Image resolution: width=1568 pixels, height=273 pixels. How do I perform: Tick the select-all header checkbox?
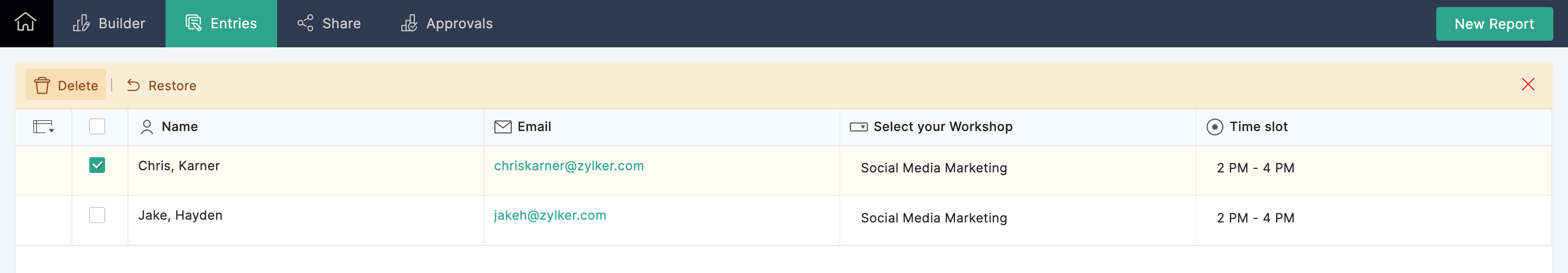point(97,127)
